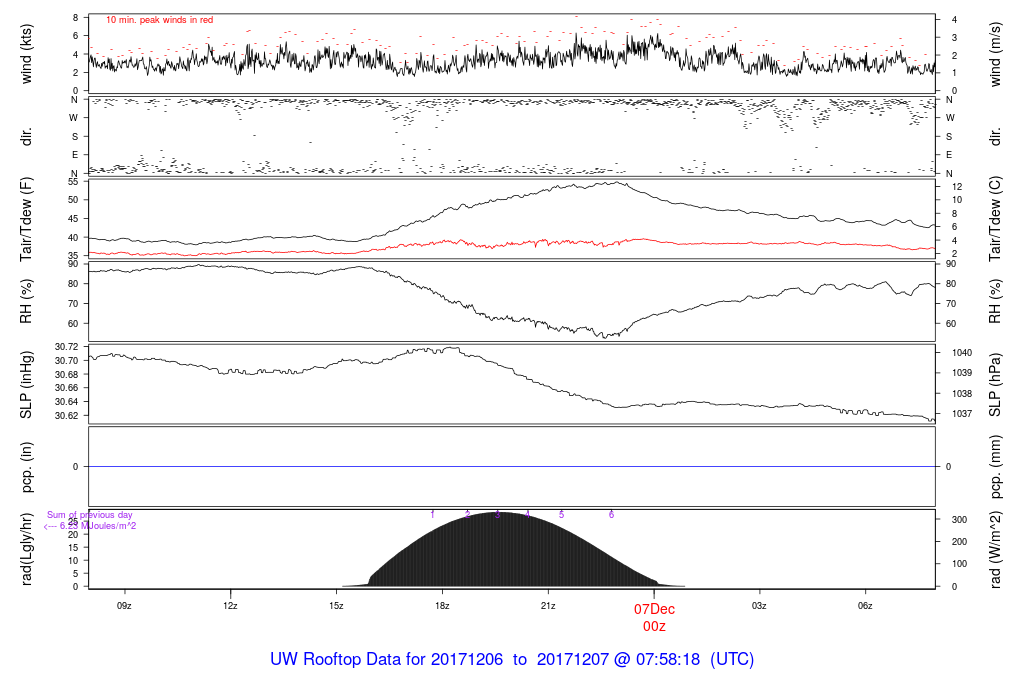Click the '6.23 MJoules/m^2' value annotation

(98, 526)
